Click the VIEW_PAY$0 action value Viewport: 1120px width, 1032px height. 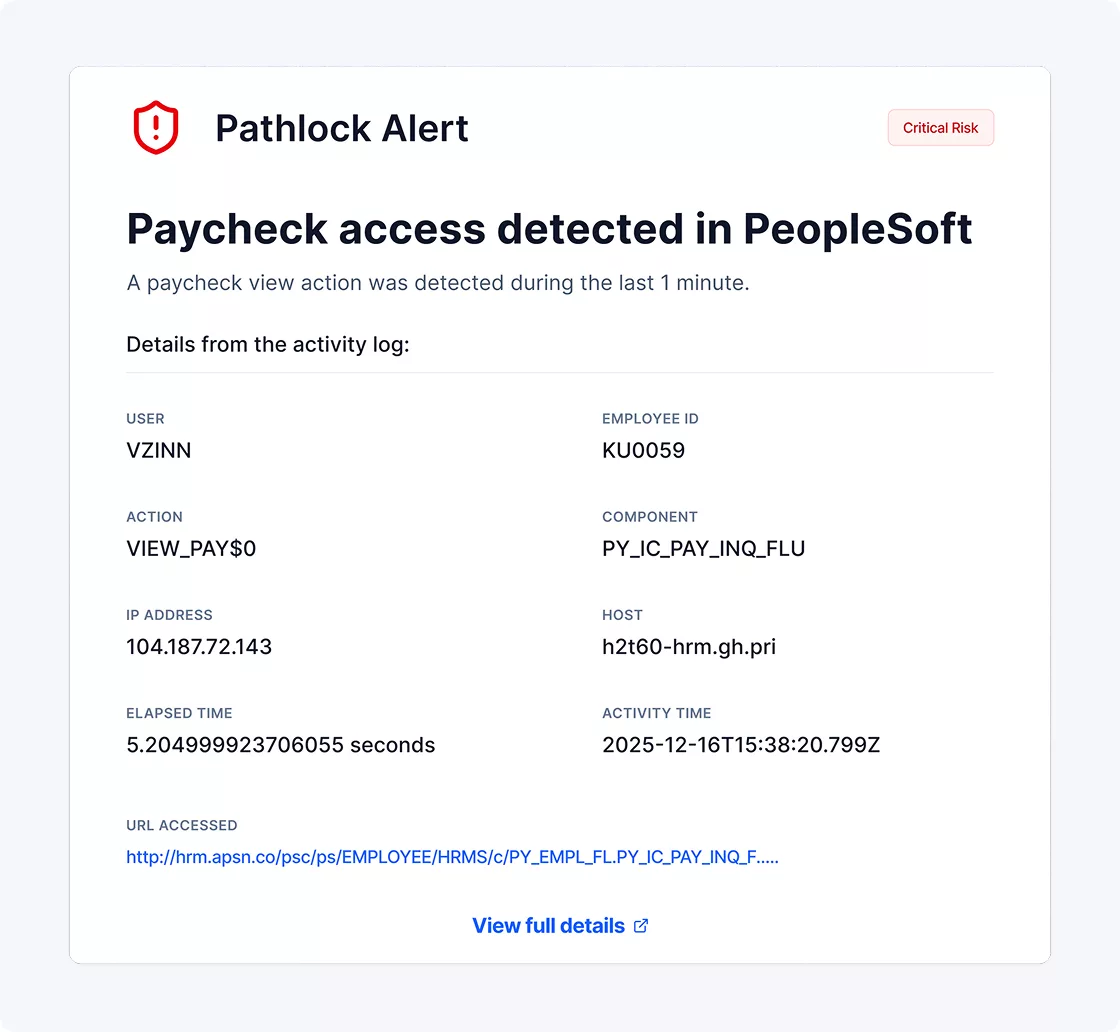191,548
